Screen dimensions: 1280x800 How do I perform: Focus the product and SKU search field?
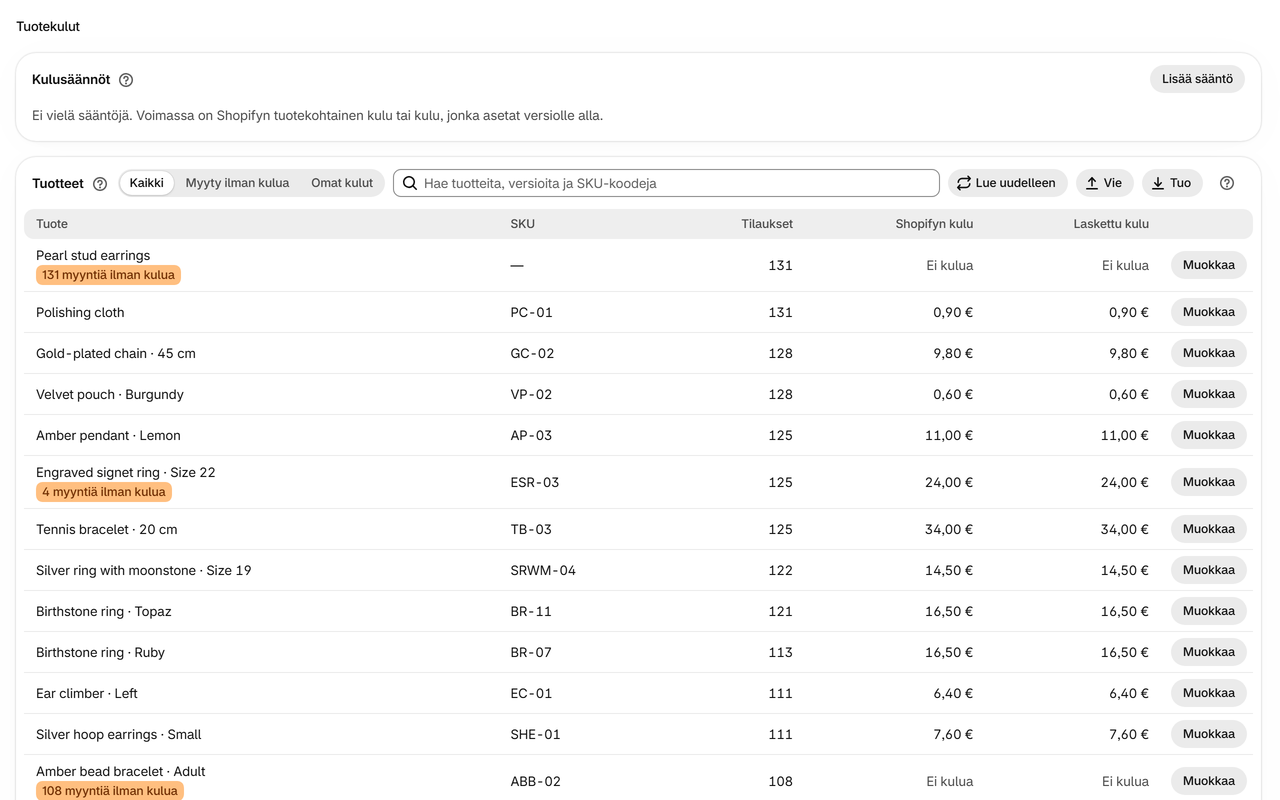pos(666,183)
